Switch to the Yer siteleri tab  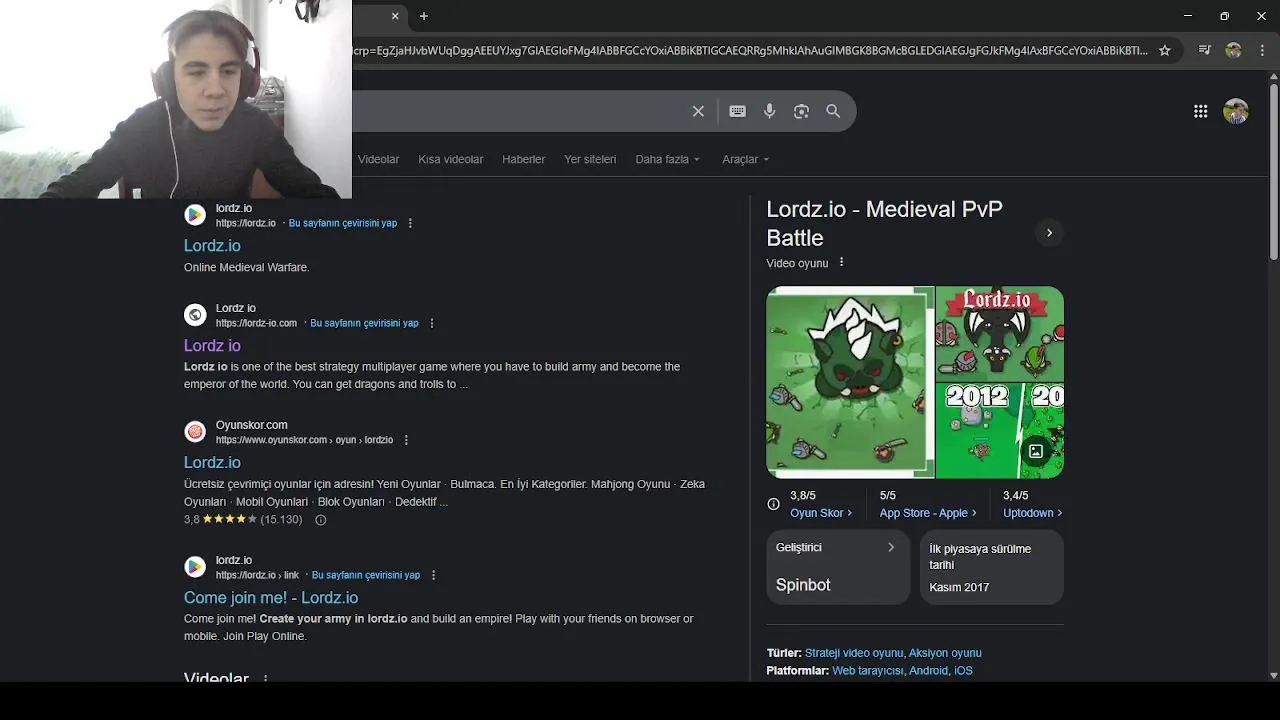(x=590, y=159)
